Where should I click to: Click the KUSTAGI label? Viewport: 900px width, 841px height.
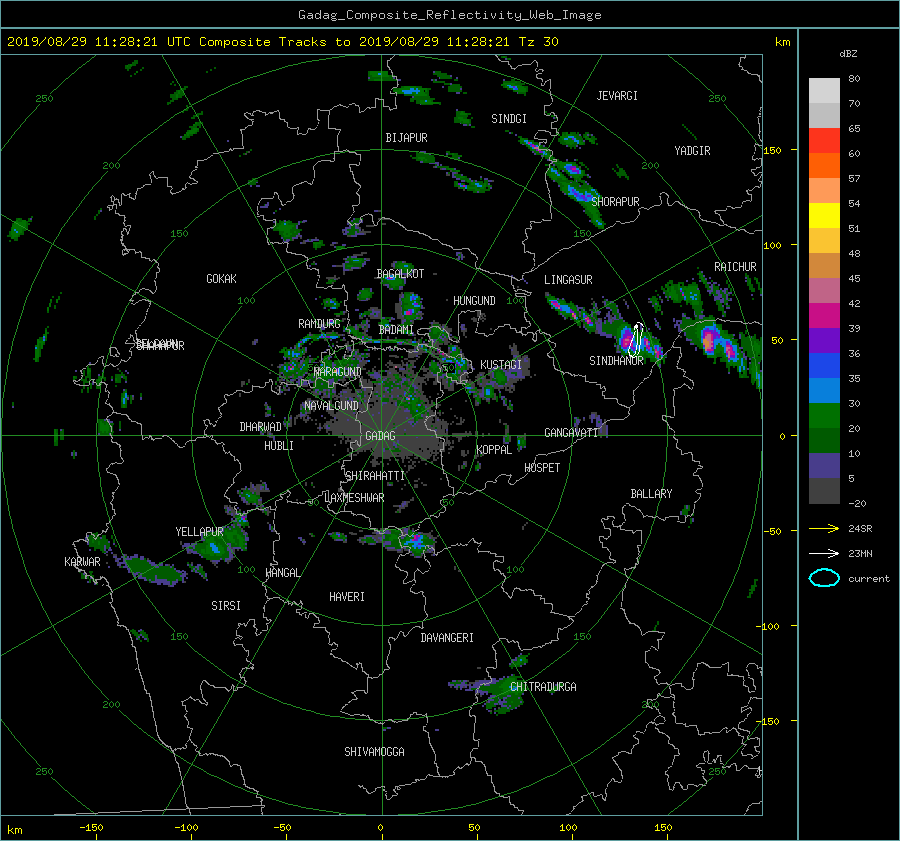coord(501,365)
